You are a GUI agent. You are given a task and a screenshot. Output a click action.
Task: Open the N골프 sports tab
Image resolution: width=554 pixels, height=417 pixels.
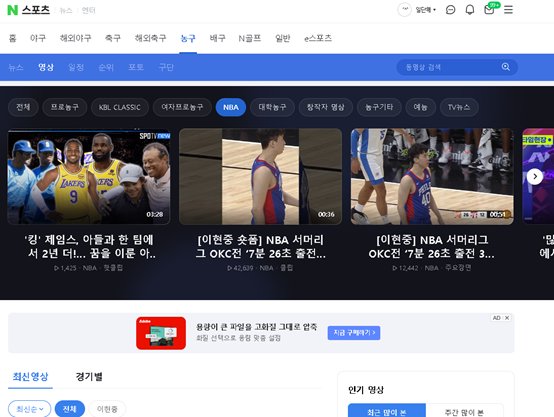click(x=250, y=38)
